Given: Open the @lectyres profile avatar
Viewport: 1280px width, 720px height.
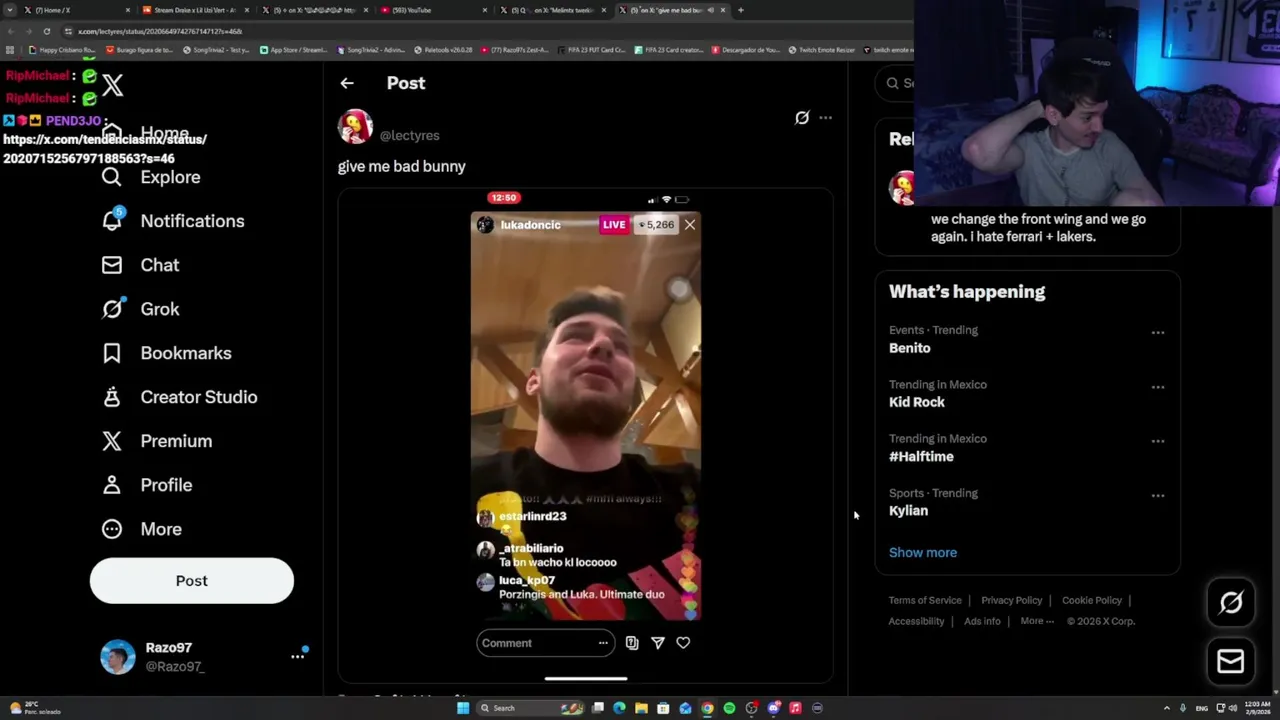Looking at the screenshot, I should point(355,127).
